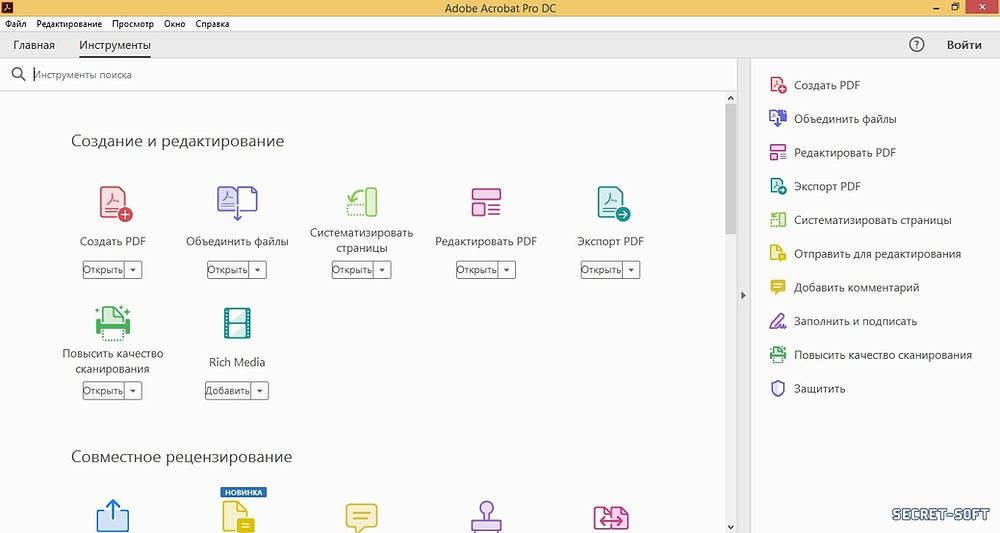Click Открыть button under Создать PDF

(103, 270)
